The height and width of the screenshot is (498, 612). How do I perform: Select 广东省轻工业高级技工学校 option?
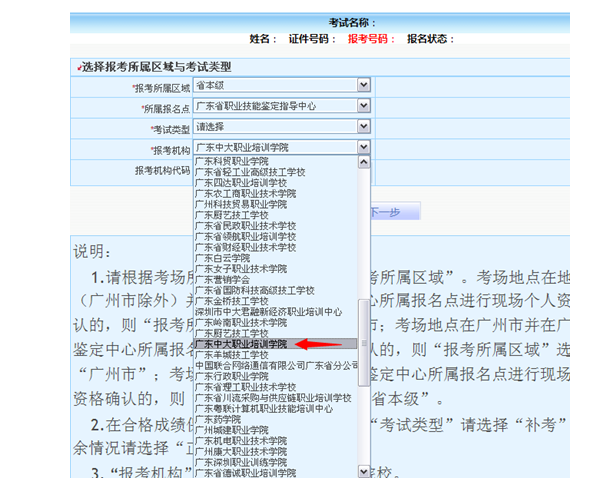coord(250,172)
